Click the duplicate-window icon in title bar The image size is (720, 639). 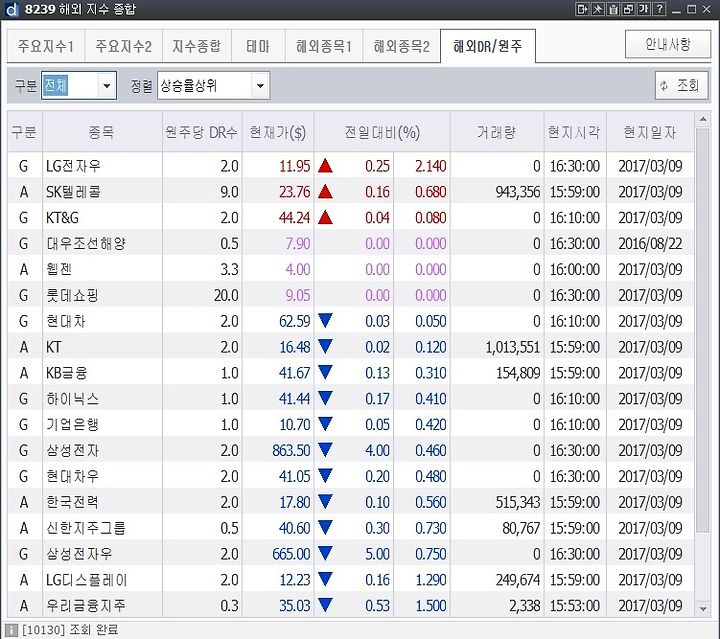[629, 9]
